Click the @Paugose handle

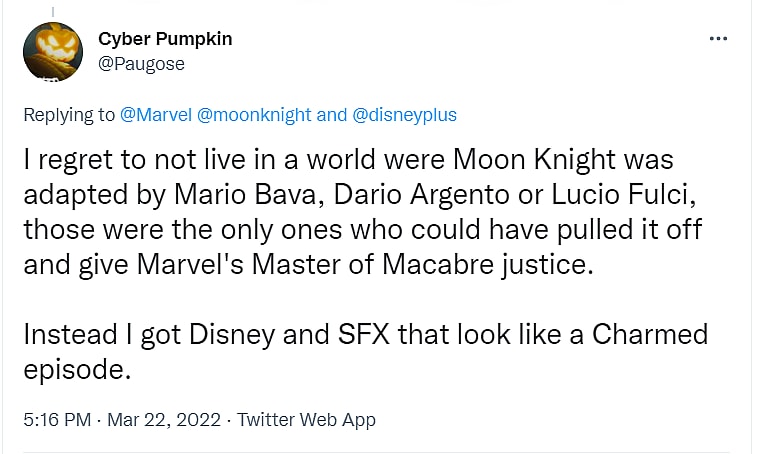[141, 63]
